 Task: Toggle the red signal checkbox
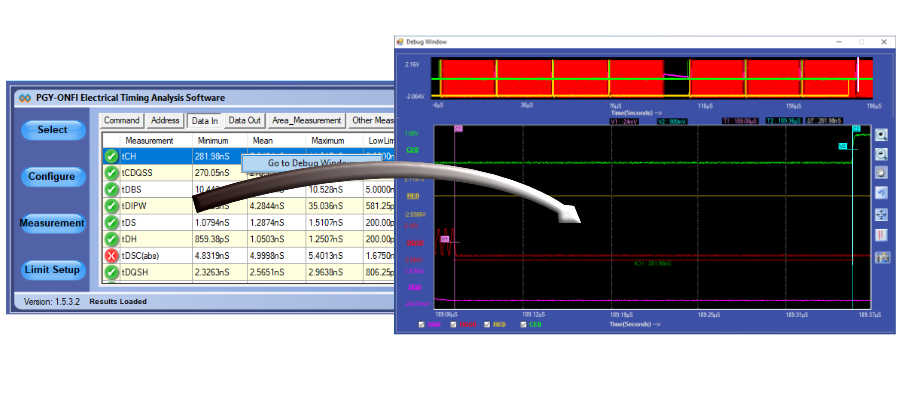pos(454,325)
